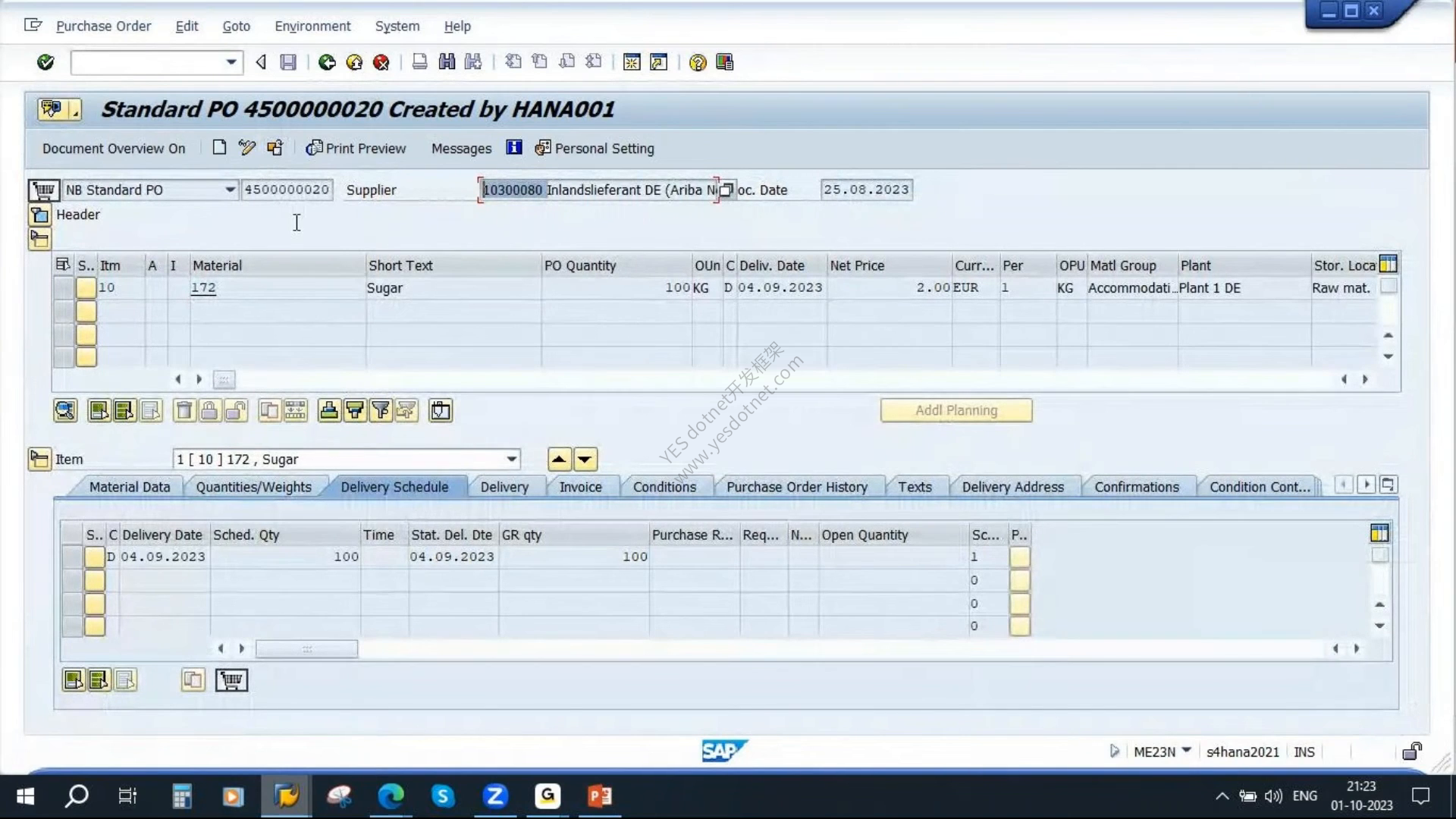
Task: Click the green Enter checkmark icon
Action: coord(45,62)
